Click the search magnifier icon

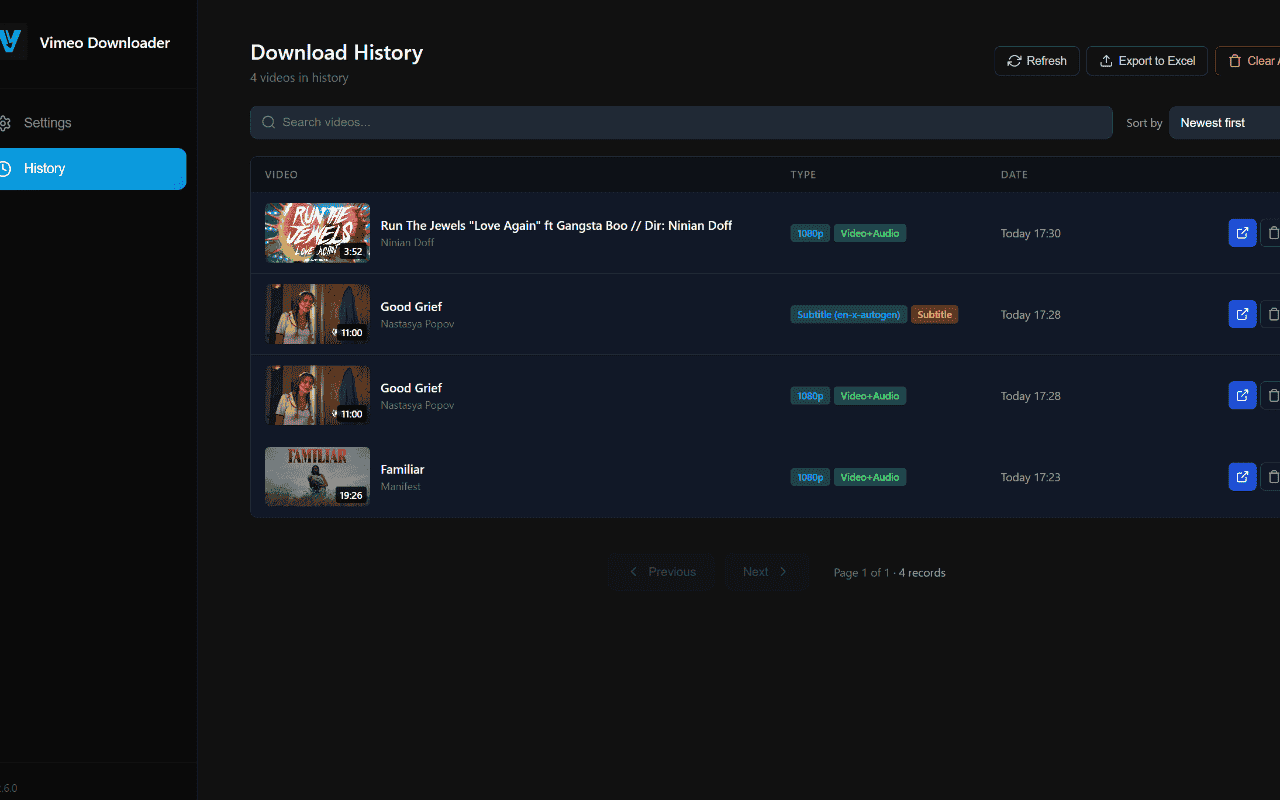coord(268,122)
